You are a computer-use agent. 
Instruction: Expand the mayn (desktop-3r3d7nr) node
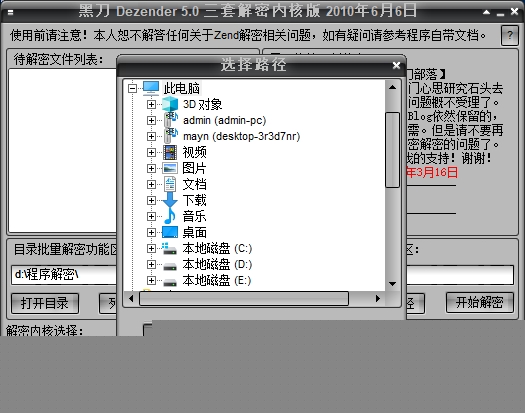[x=151, y=136]
